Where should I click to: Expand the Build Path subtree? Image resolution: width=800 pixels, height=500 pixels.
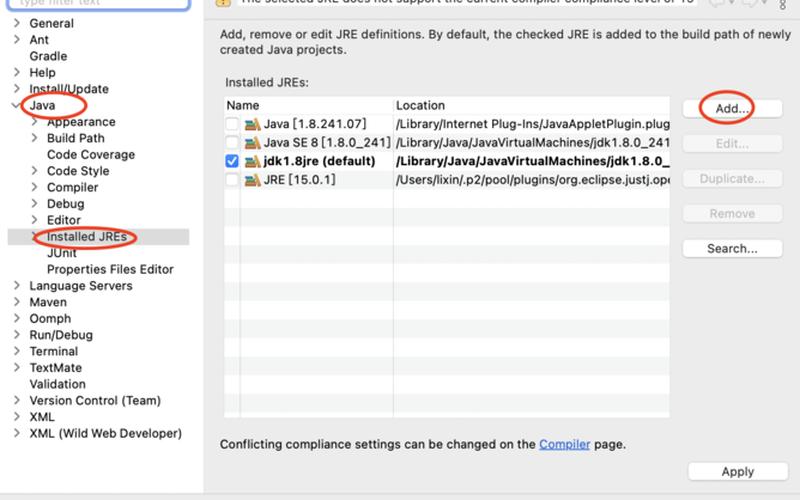click(x=34, y=138)
